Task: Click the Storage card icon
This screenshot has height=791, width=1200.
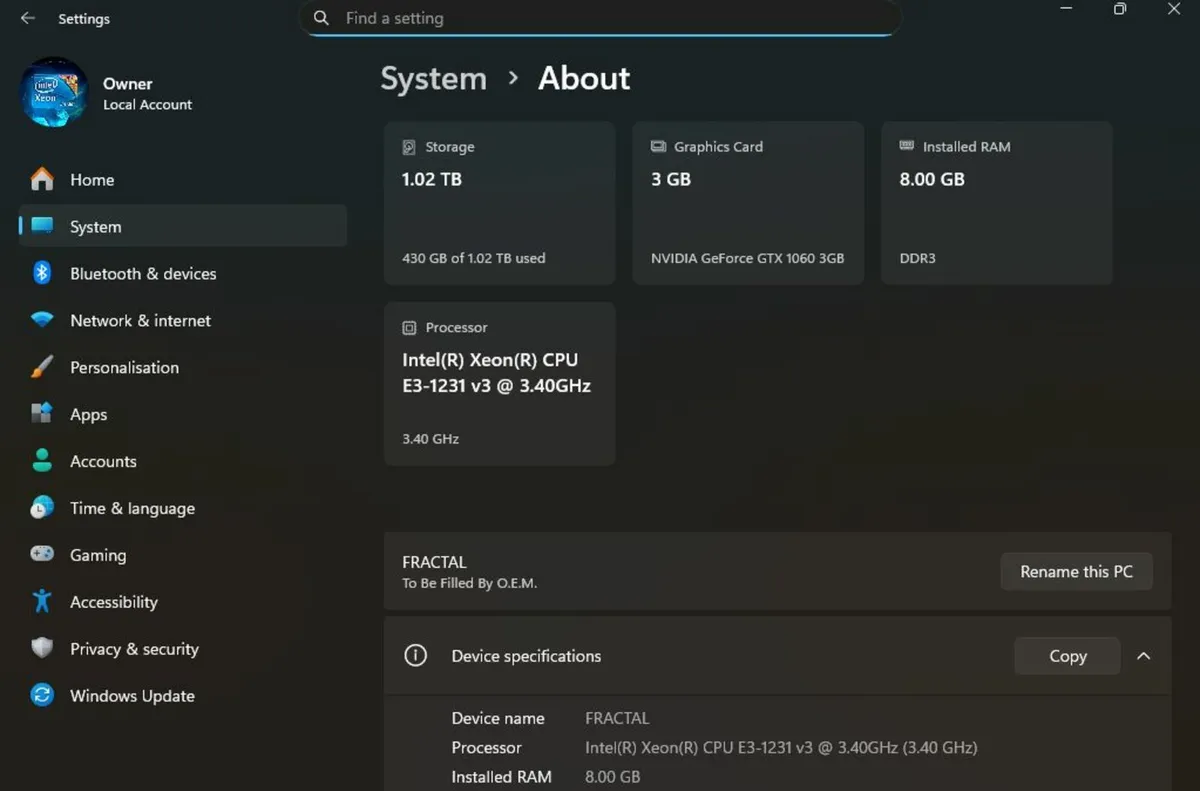Action: (408, 146)
